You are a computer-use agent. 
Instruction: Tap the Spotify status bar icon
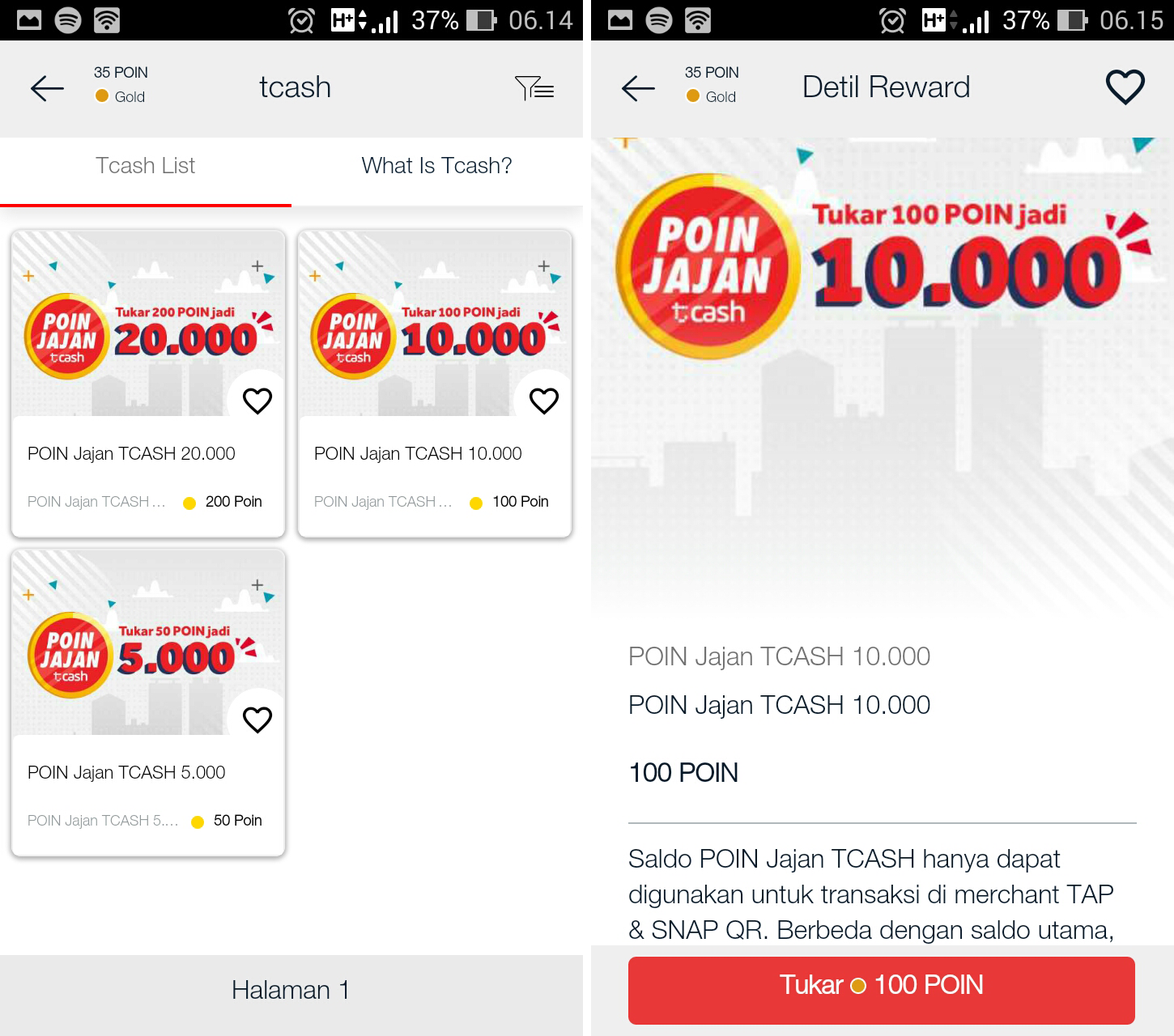68,20
